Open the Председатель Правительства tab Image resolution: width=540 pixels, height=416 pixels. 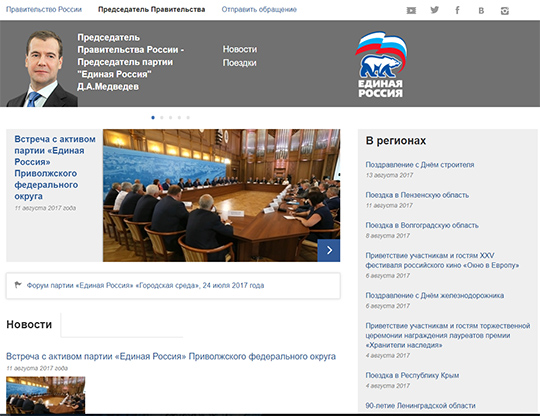152,9
